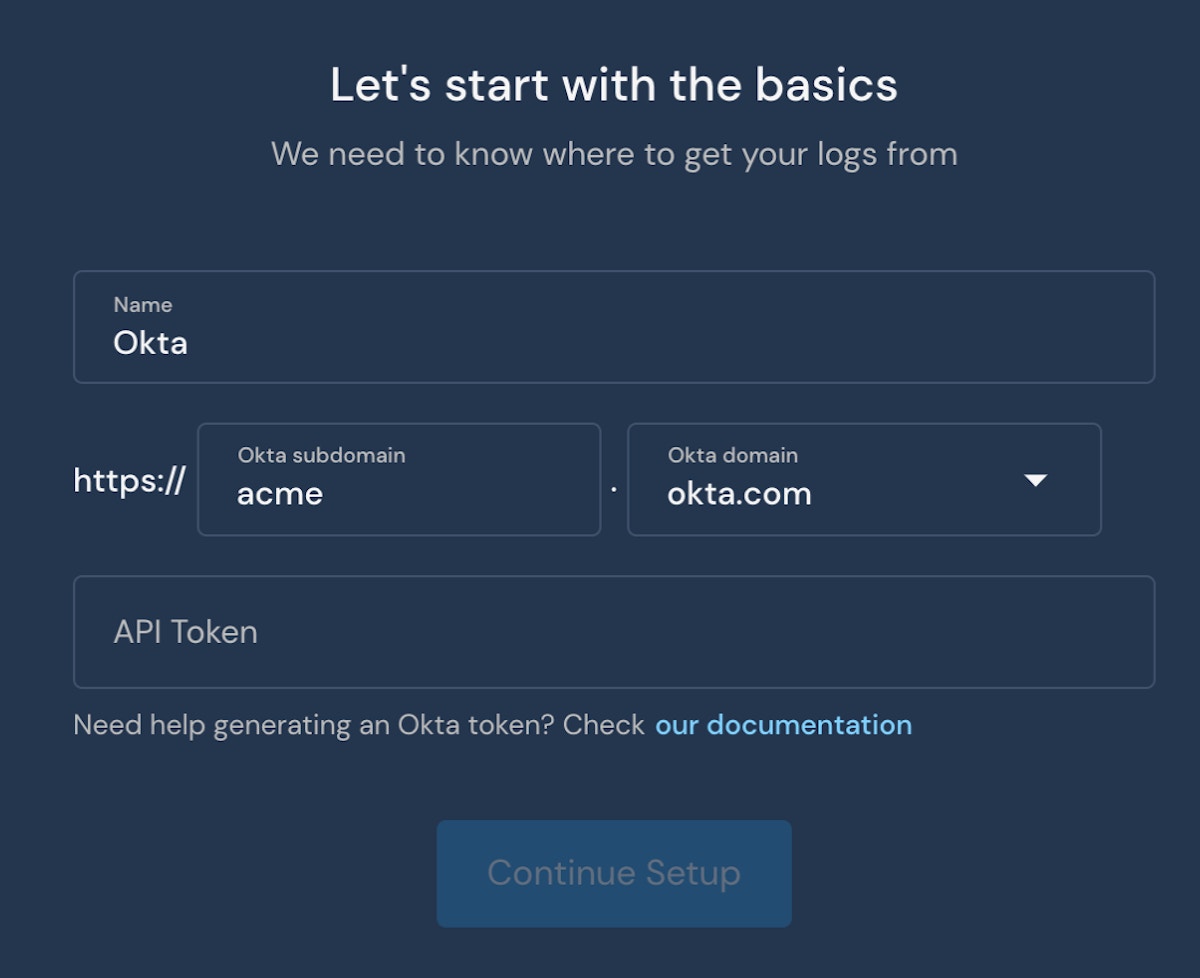Click the Name input field
This screenshot has height=978, width=1200.
[613, 327]
